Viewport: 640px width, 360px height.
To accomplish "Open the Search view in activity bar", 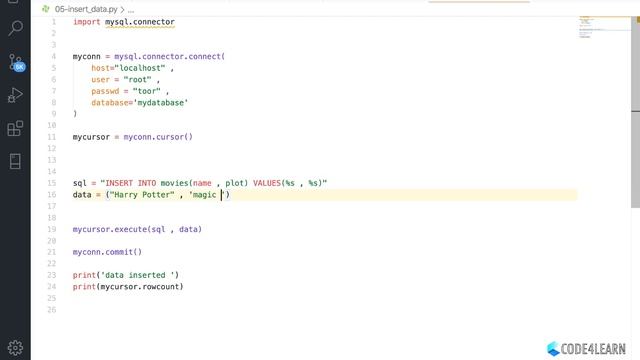I will click(15, 28).
